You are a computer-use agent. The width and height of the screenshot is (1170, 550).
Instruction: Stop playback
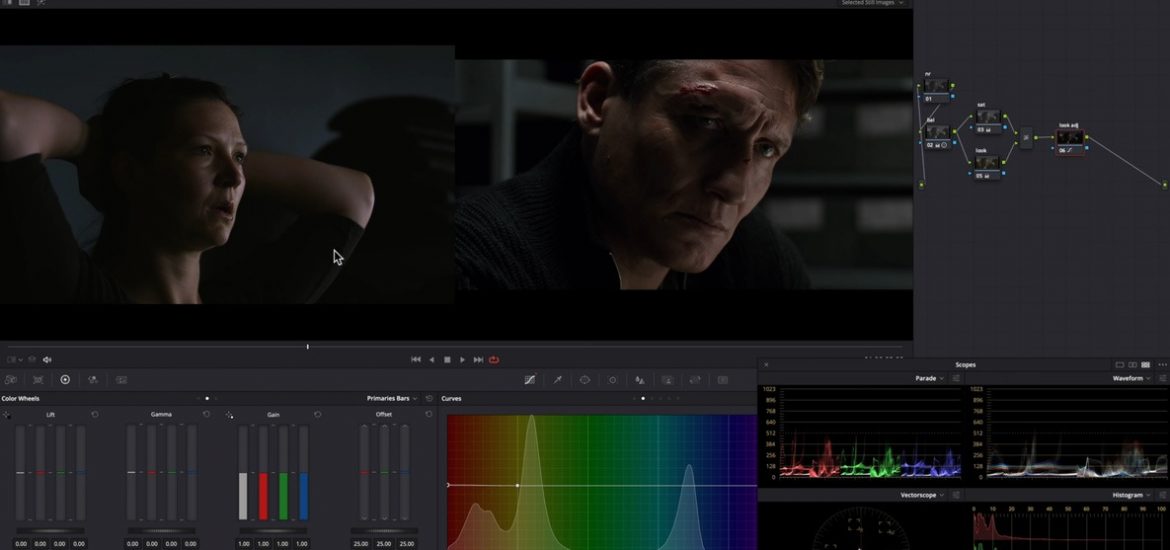pyautogui.click(x=447, y=360)
